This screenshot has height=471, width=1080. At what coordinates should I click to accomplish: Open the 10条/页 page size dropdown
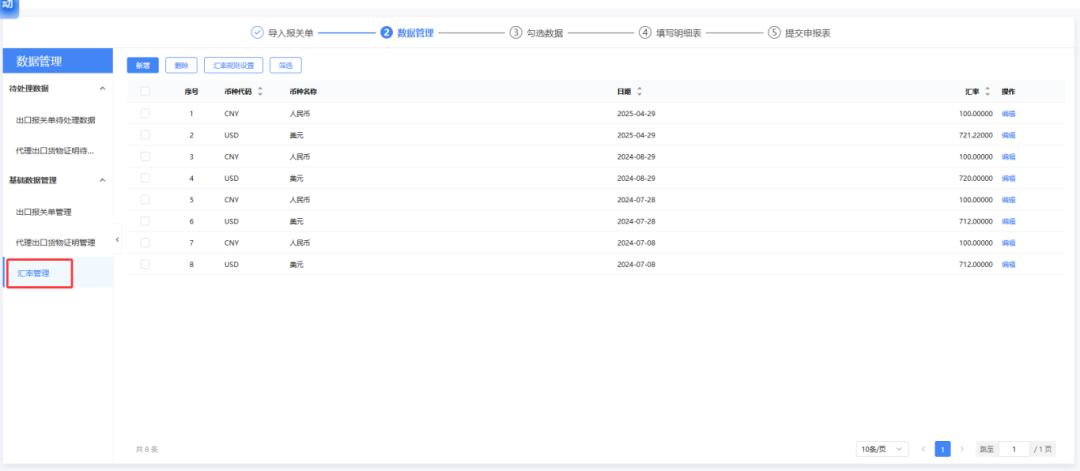tap(882, 449)
